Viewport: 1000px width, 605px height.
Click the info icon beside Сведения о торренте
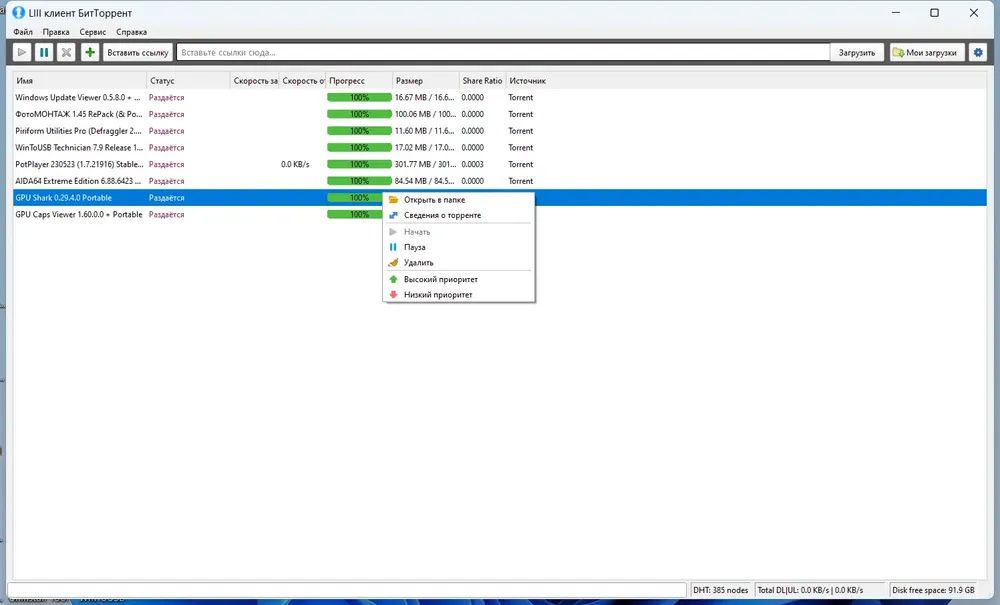click(x=393, y=215)
